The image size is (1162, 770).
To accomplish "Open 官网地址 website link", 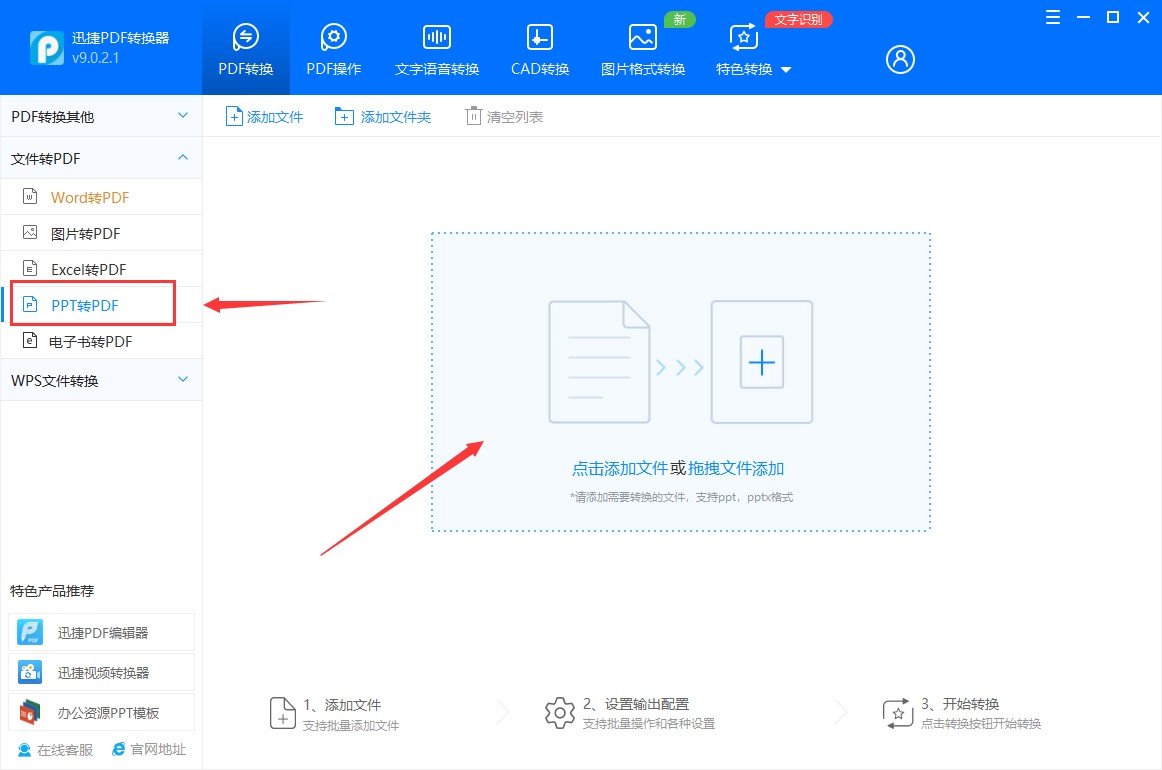I will click(x=149, y=749).
